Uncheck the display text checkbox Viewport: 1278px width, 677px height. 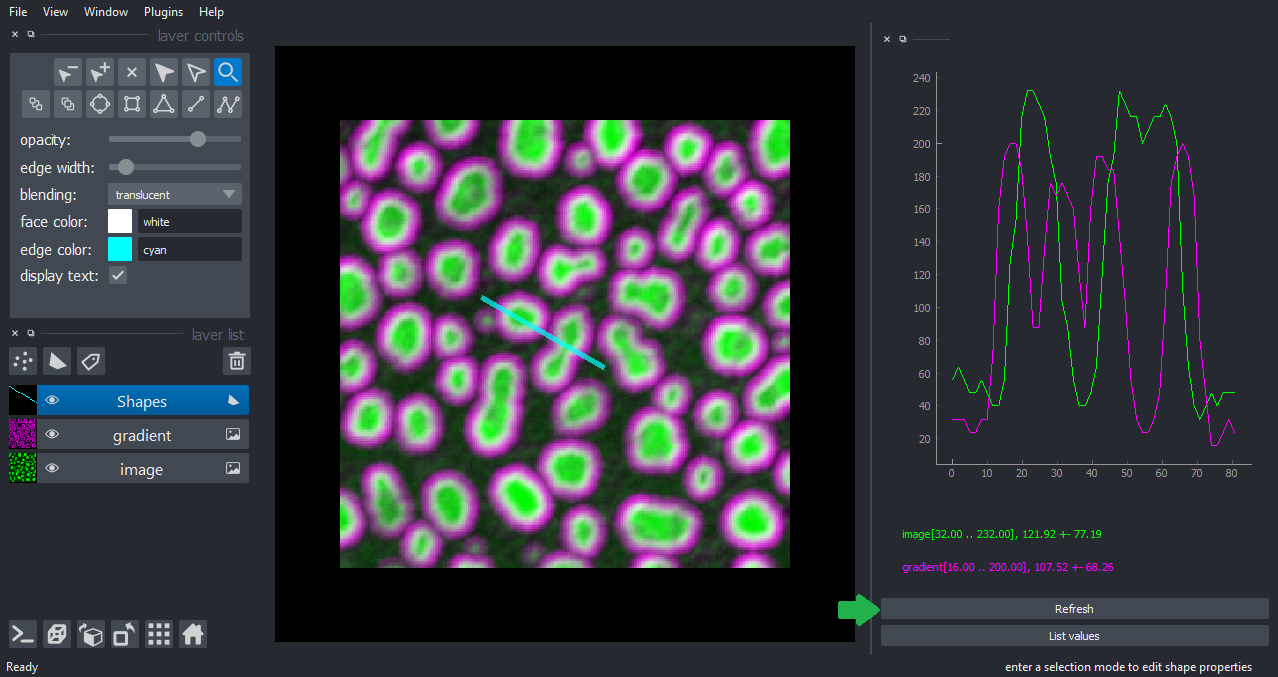pyautogui.click(x=118, y=275)
